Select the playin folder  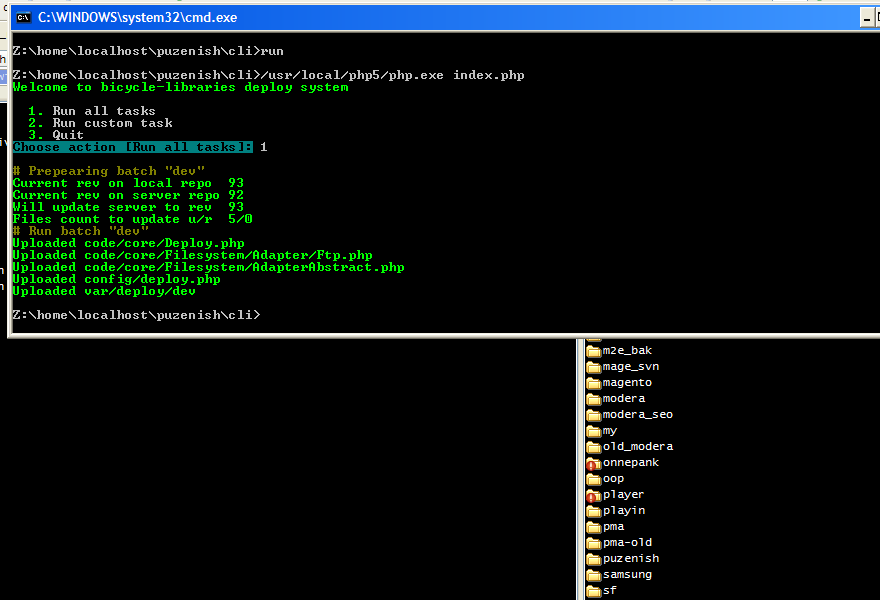click(623, 510)
